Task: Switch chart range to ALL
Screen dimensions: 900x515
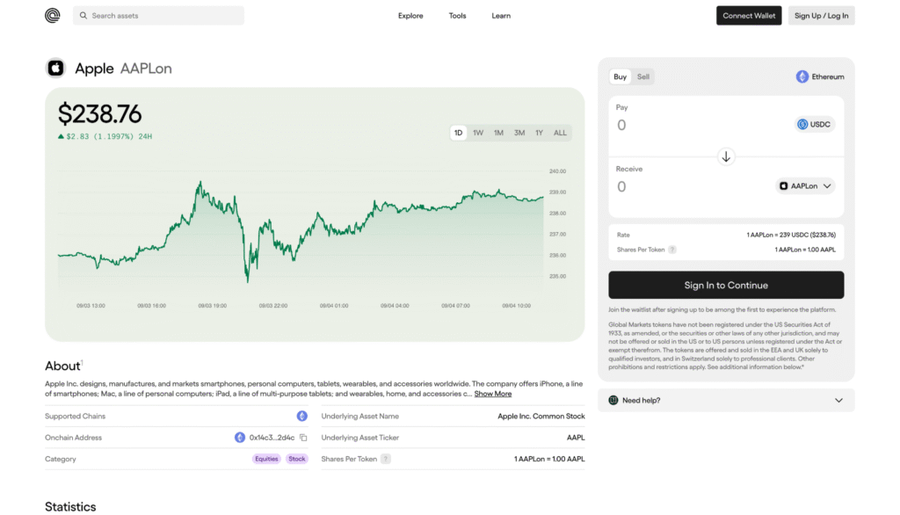Action: [x=560, y=133]
